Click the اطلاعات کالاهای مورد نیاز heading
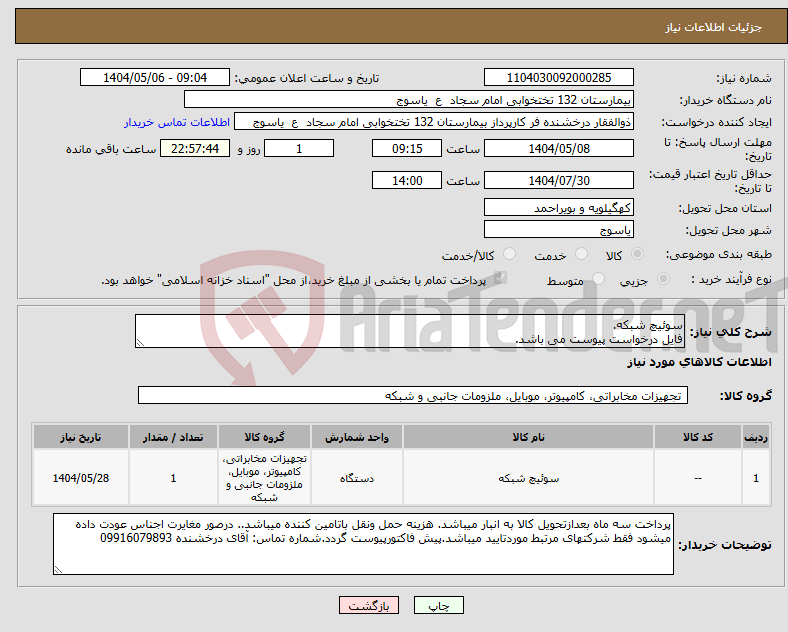 point(699,362)
